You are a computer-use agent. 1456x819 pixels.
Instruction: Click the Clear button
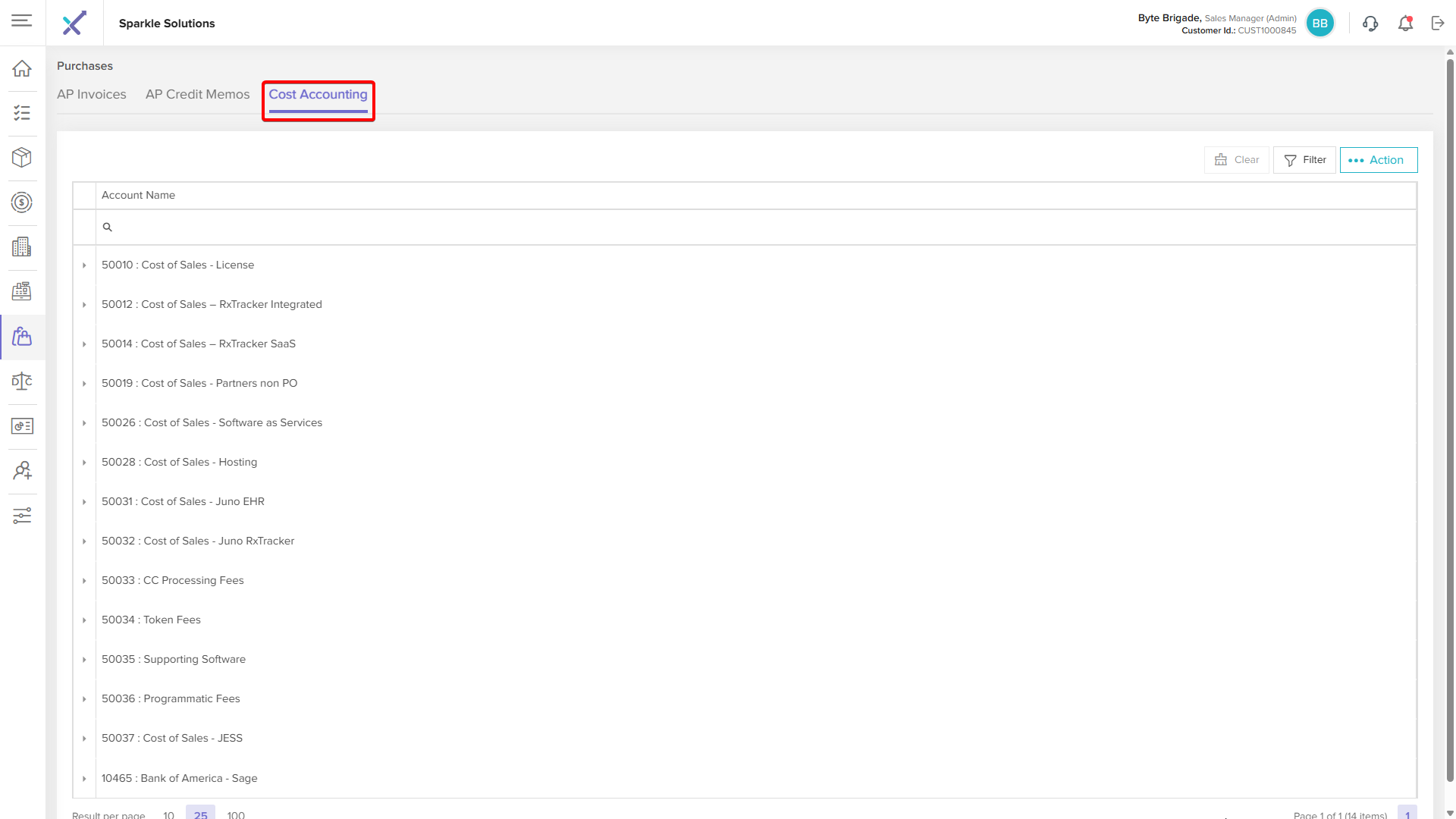tap(1236, 160)
